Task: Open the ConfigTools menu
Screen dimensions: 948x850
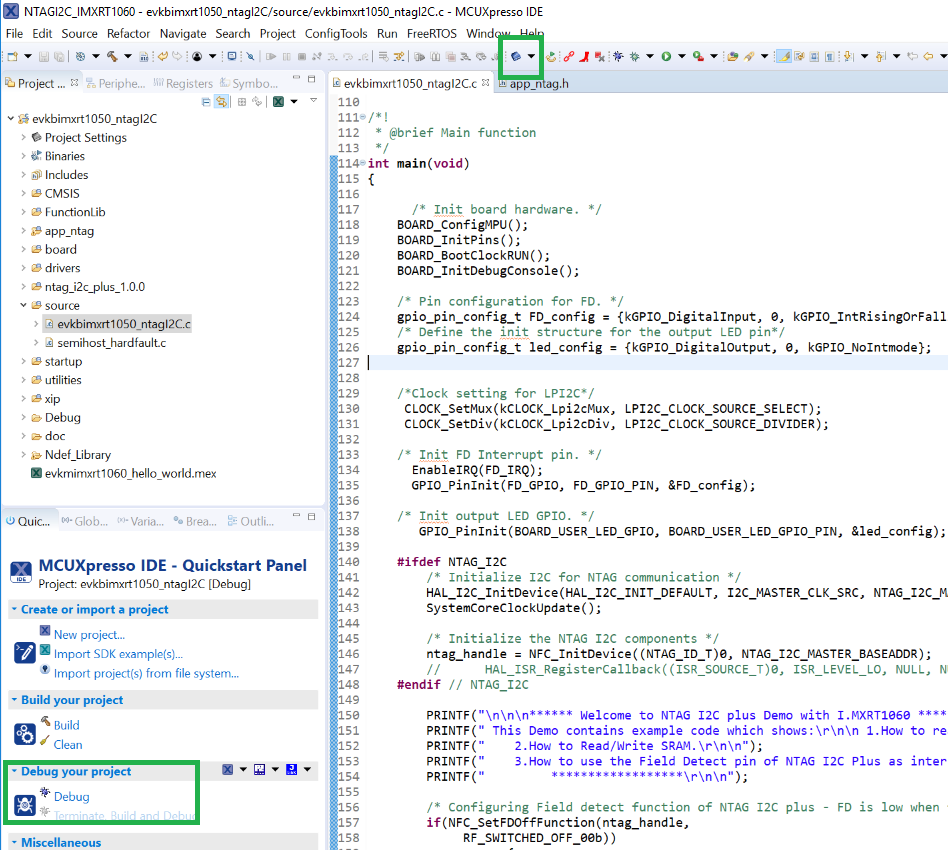Action: 336,33
